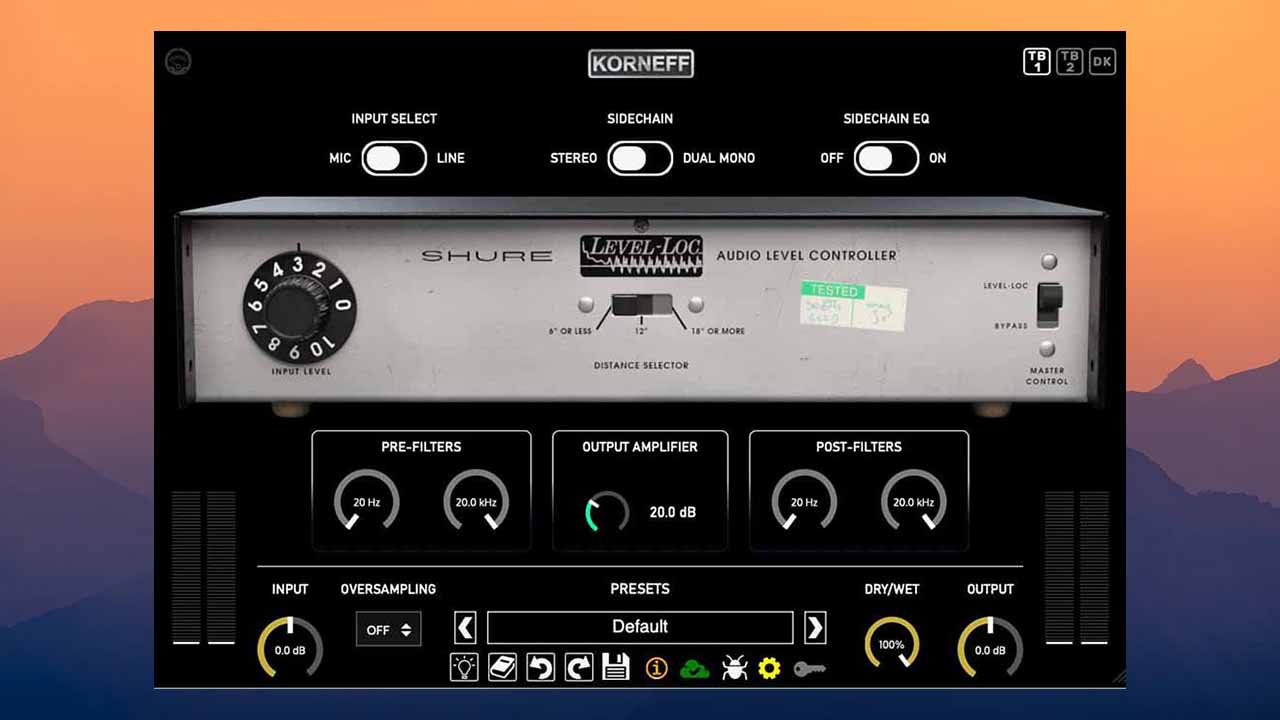Open the Oversampling selector
This screenshot has height=720, width=1280.
(x=388, y=628)
